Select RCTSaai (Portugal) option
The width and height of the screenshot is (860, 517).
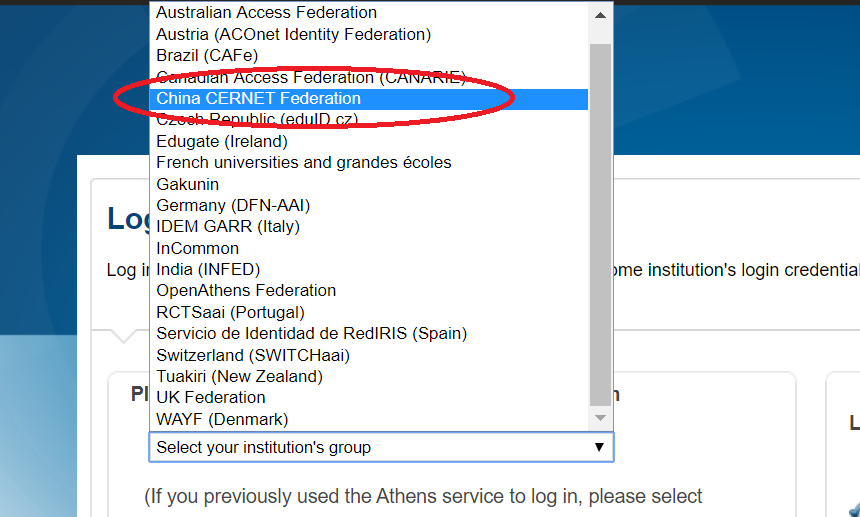click(231, 312)
